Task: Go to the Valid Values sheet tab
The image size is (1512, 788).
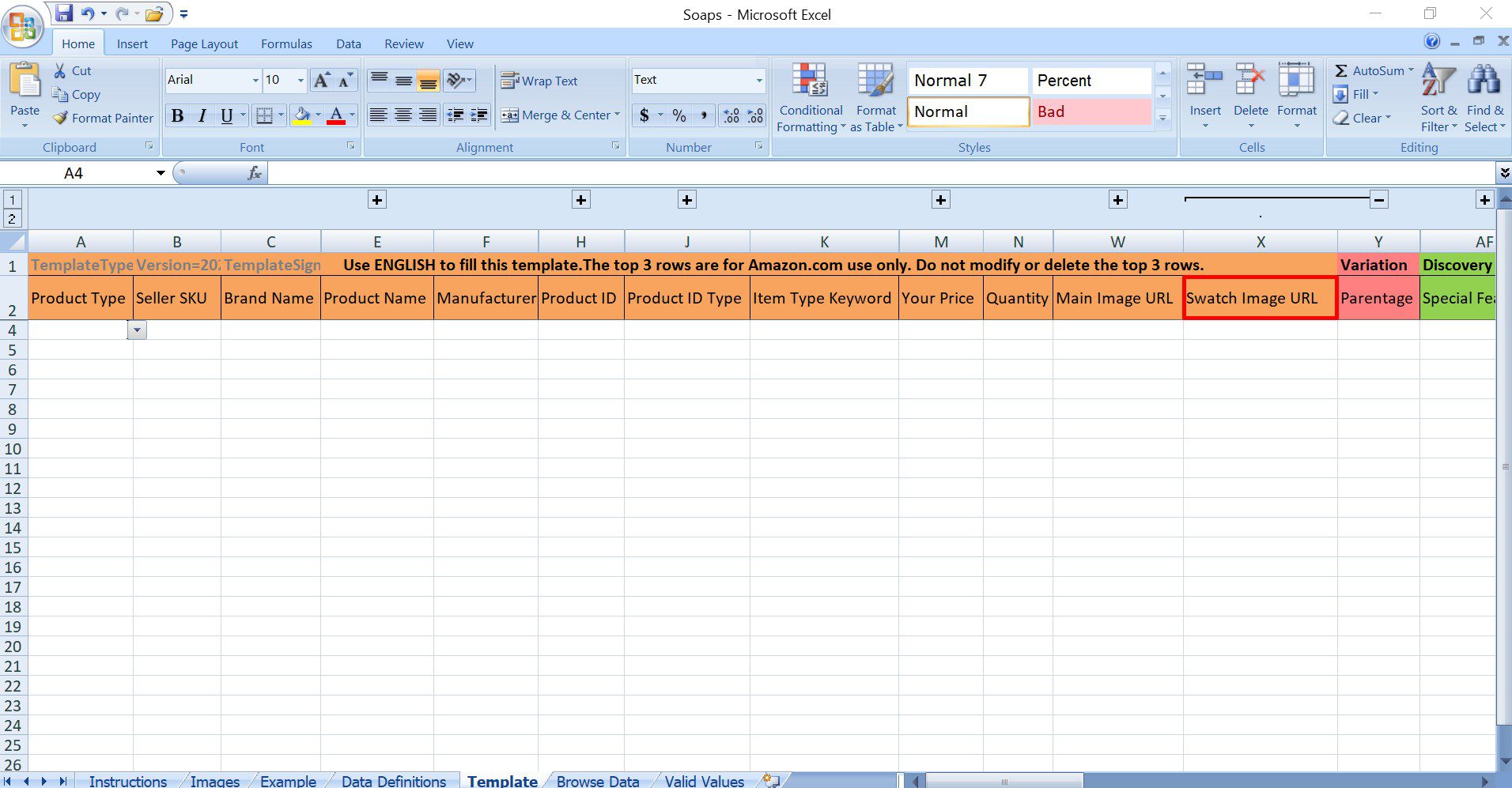Action: [704, 781]
